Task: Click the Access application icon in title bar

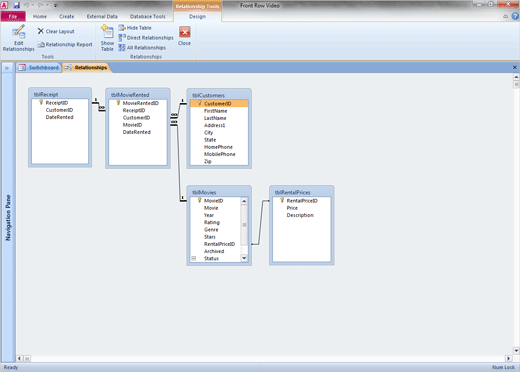Action: (x=4, y=5)
